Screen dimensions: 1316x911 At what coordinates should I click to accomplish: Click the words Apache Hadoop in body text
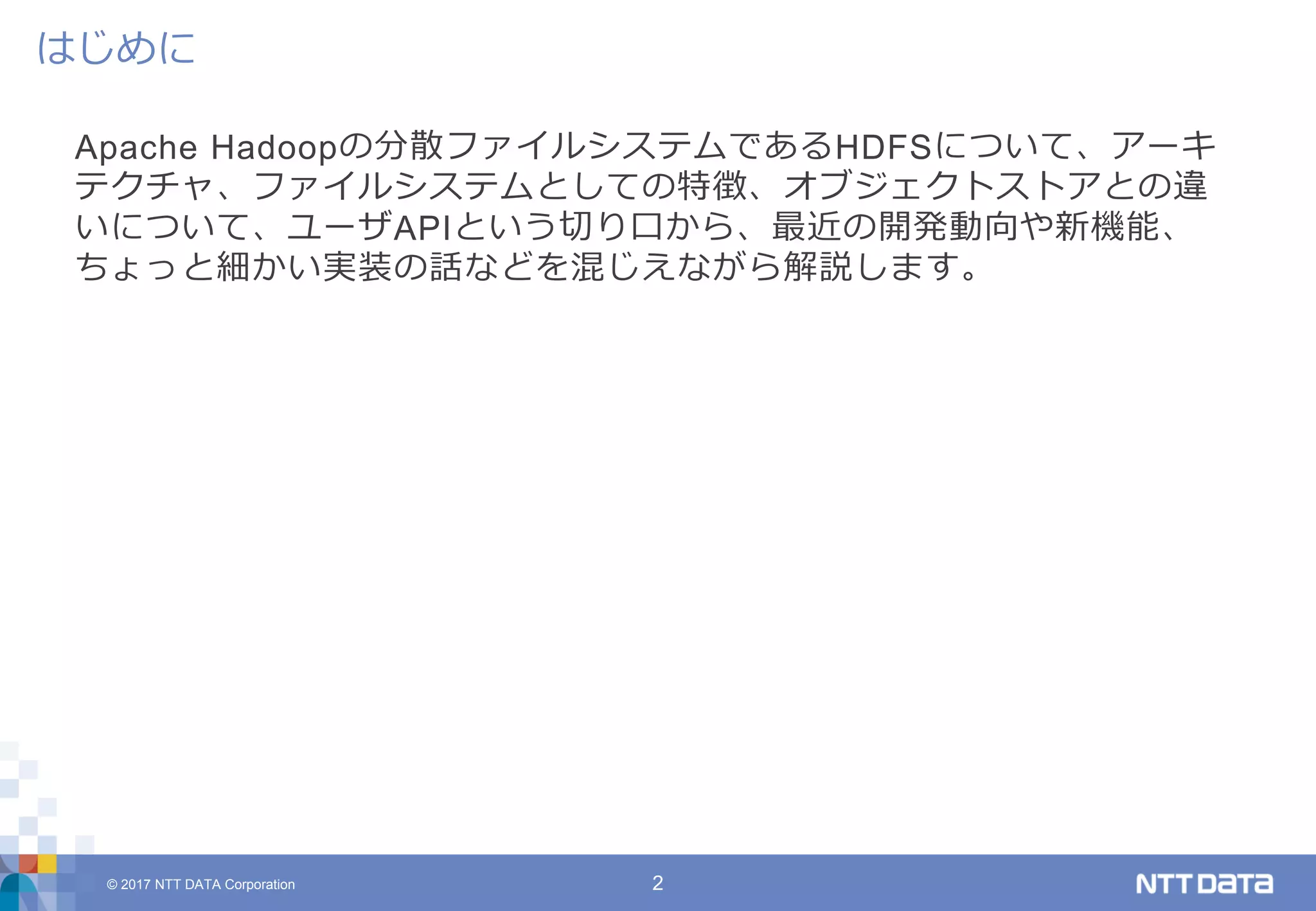[206, 147]
